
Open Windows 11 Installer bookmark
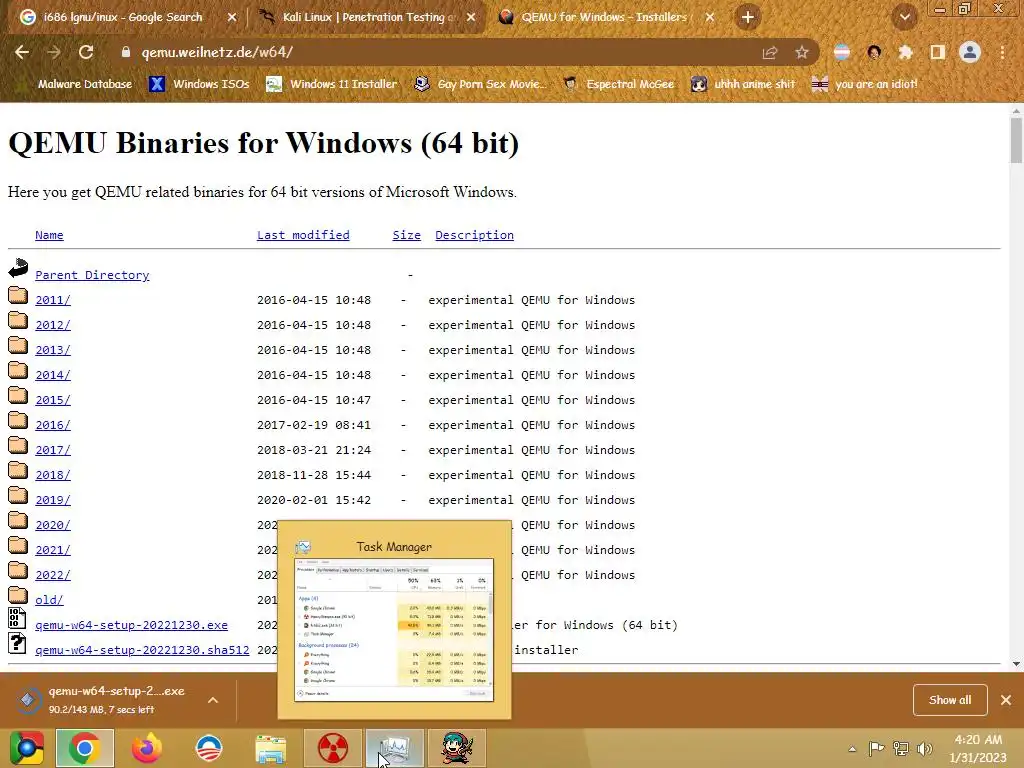(332, 84)
